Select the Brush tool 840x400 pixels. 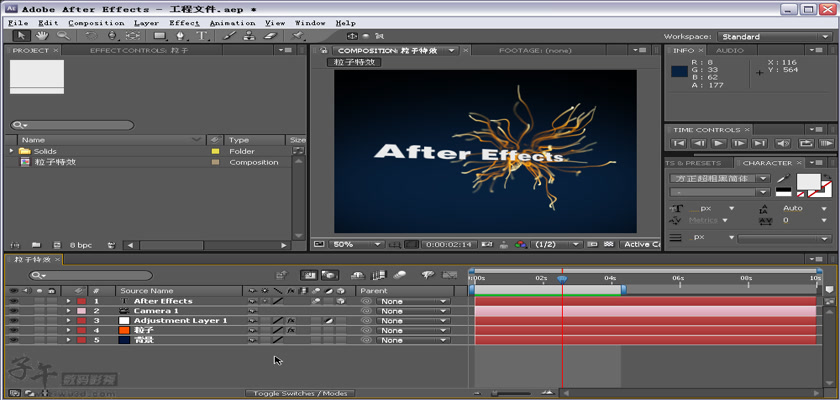[228, 36]
